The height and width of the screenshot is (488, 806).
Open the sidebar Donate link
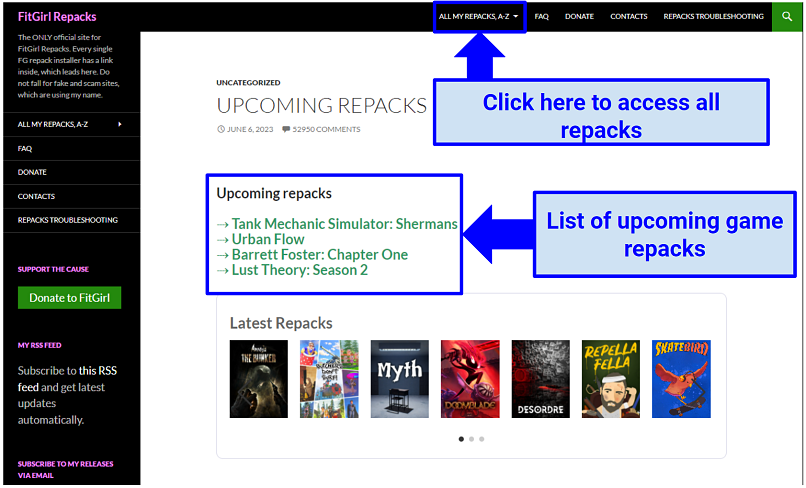[32, 172]
